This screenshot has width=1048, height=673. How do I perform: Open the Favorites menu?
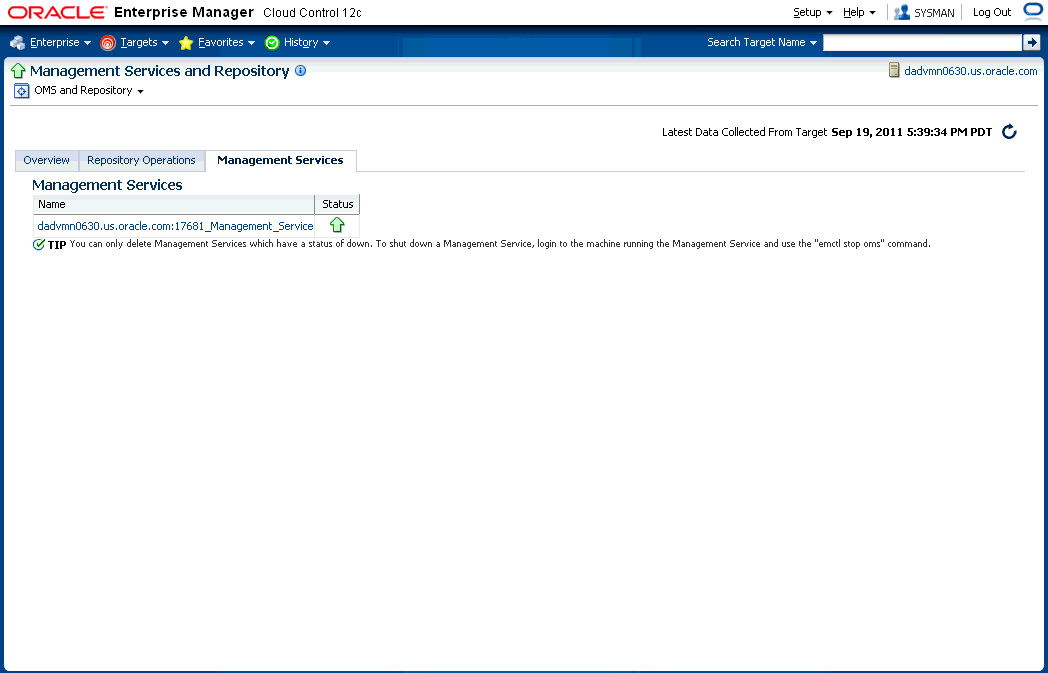(x=227, y=42)
